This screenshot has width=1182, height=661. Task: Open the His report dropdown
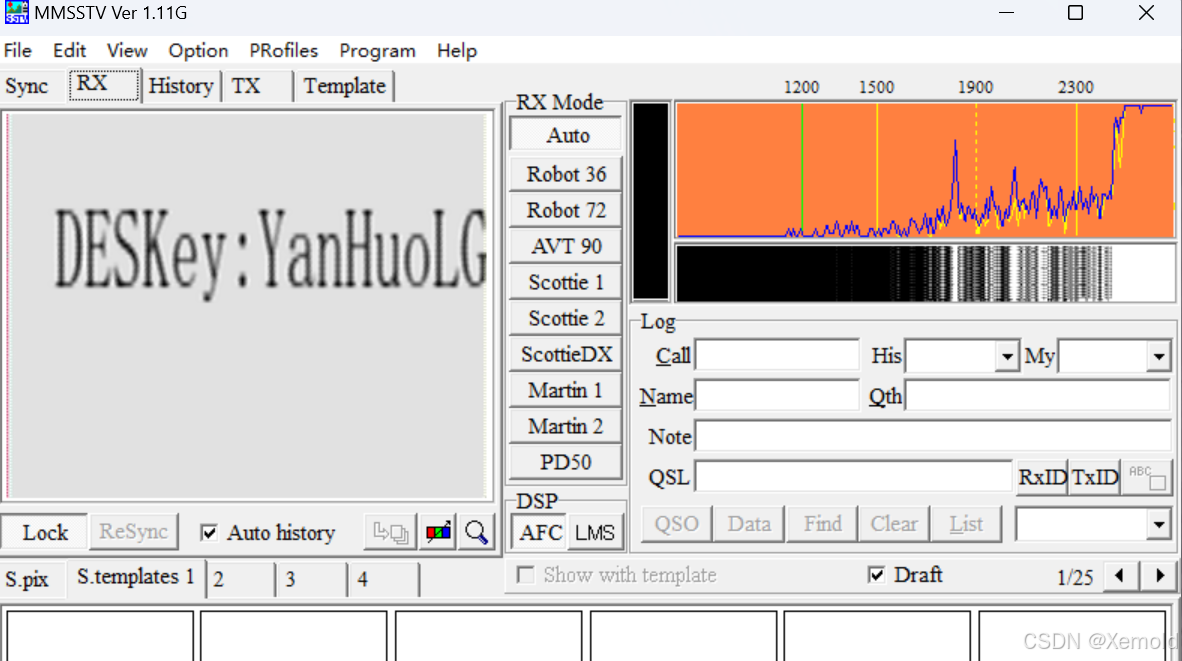point(1006,357)
